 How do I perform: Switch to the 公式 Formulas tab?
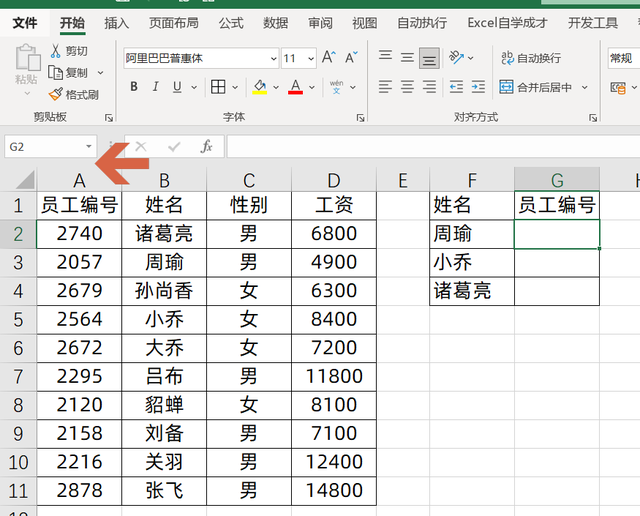coord(231,23)
